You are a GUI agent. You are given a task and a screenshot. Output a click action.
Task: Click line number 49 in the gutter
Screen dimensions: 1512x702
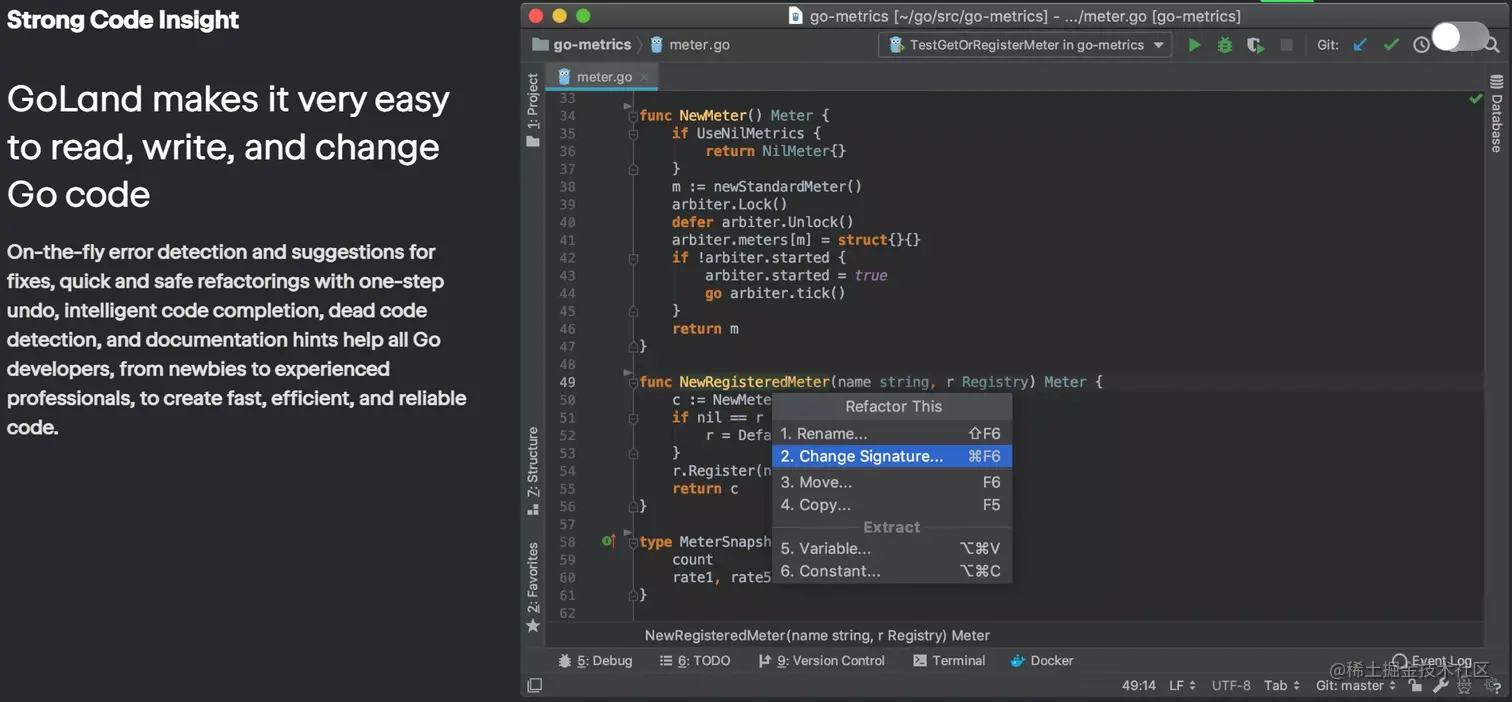(567, 382)
